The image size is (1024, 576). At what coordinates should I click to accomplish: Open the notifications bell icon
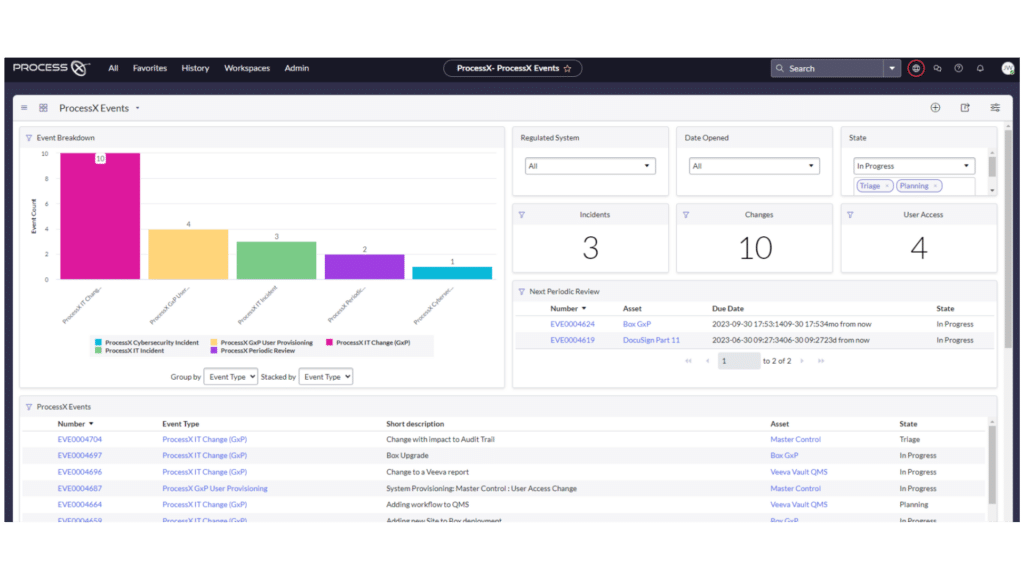click(980, 68)
